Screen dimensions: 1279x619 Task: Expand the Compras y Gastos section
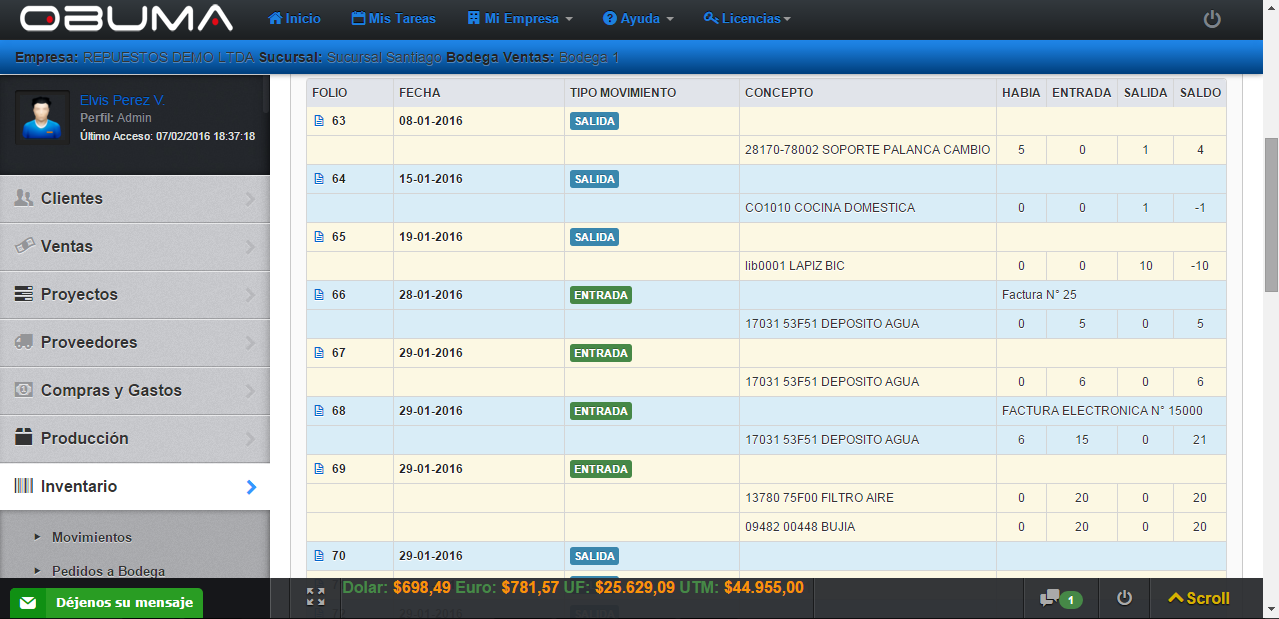tap(134, 390)
